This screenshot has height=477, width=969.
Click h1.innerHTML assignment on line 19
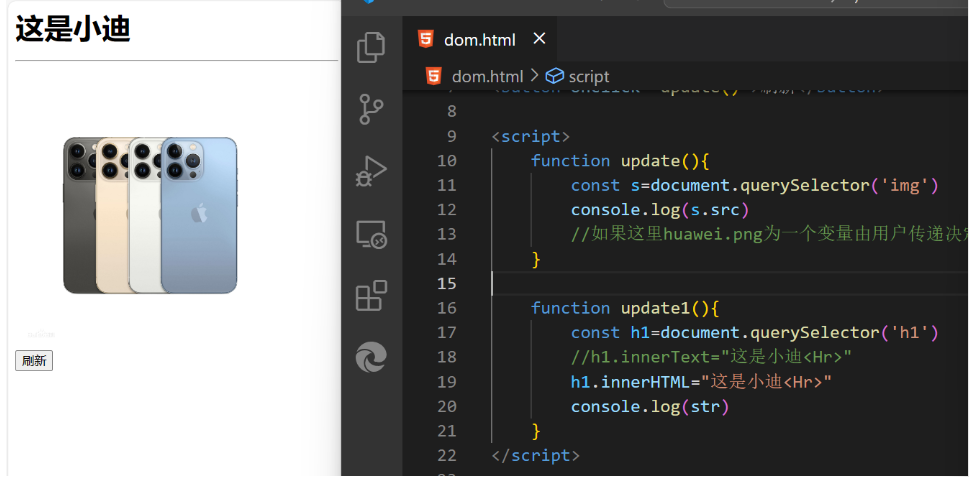coord(701,382)
